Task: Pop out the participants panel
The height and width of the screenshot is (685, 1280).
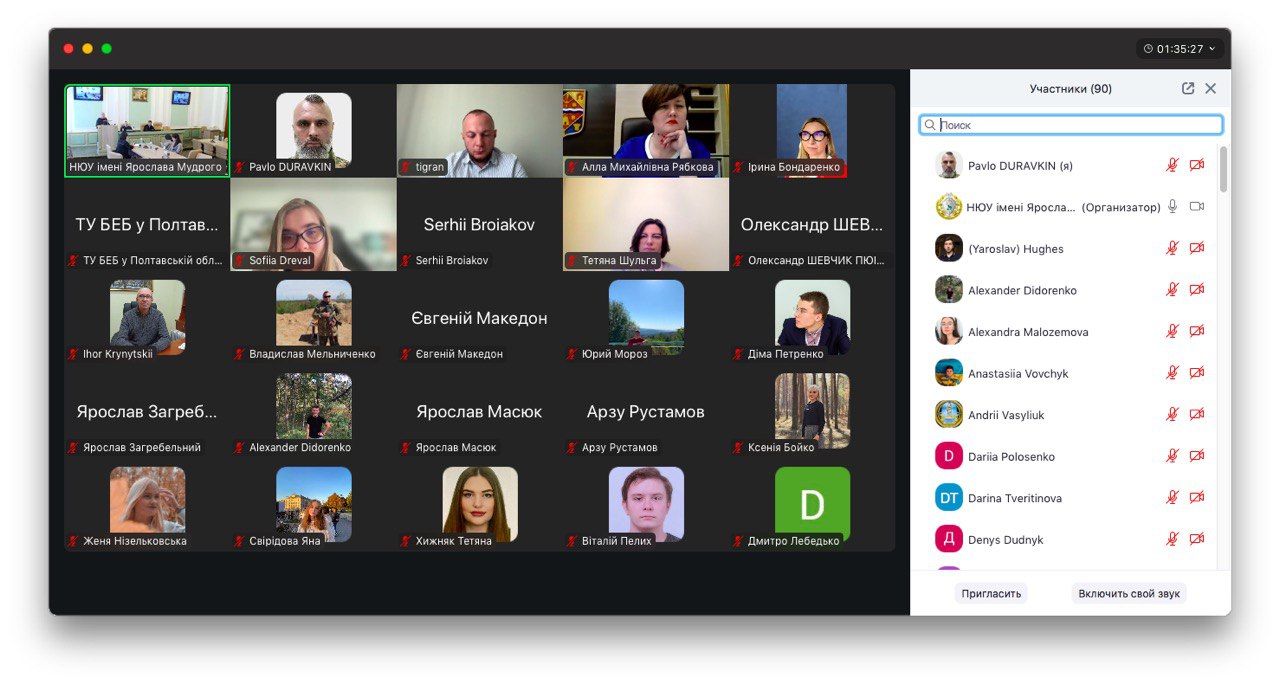Action: pyautogui.click(x=1188, y=88)
